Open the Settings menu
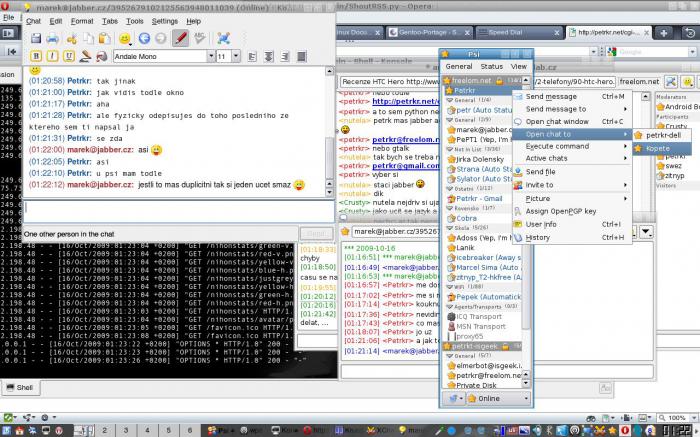This screenshot has height=437, width=700. coord(165,21)
